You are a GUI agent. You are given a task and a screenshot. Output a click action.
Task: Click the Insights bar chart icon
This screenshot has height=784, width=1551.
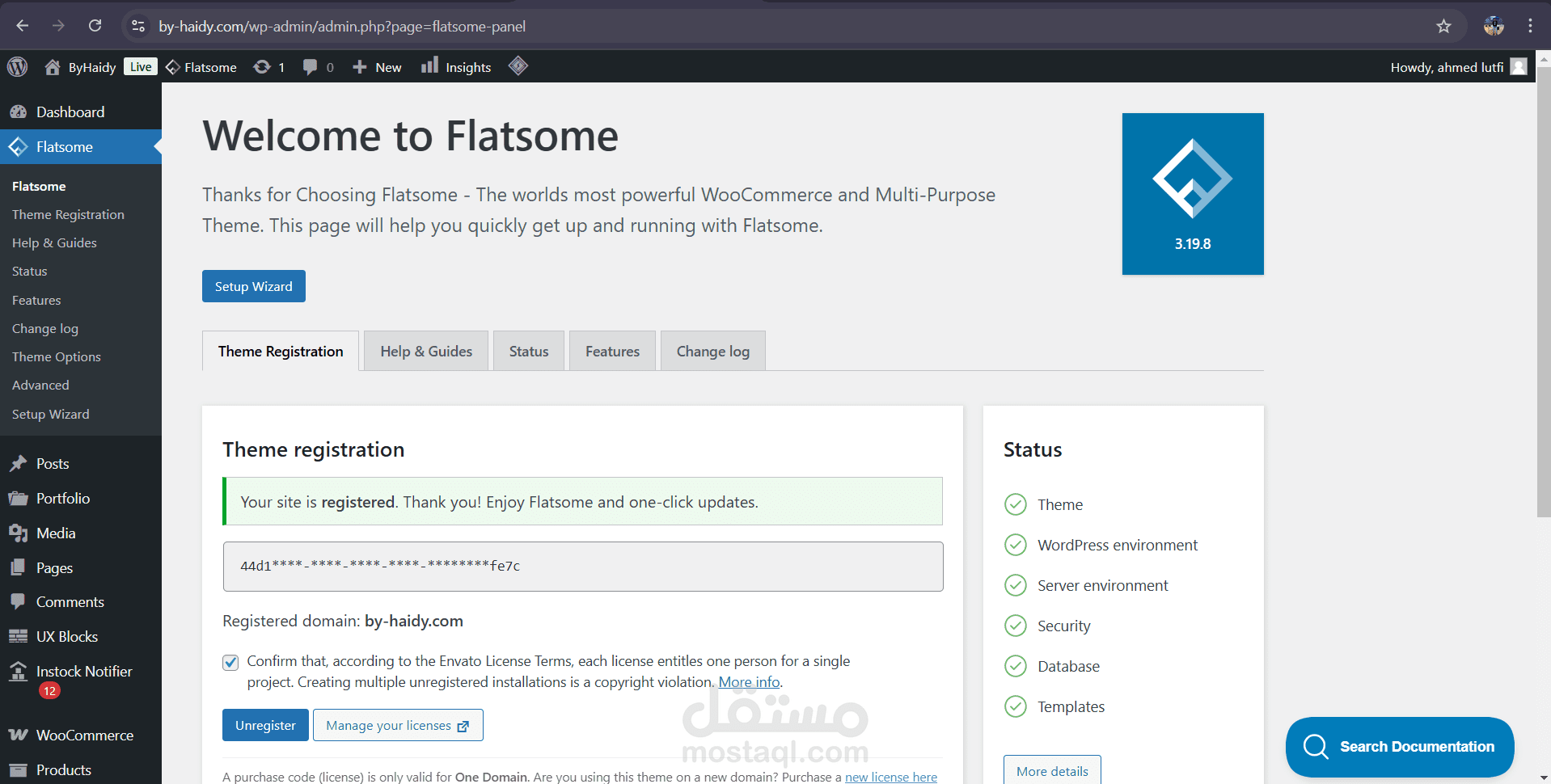click(x=429, y=65)
